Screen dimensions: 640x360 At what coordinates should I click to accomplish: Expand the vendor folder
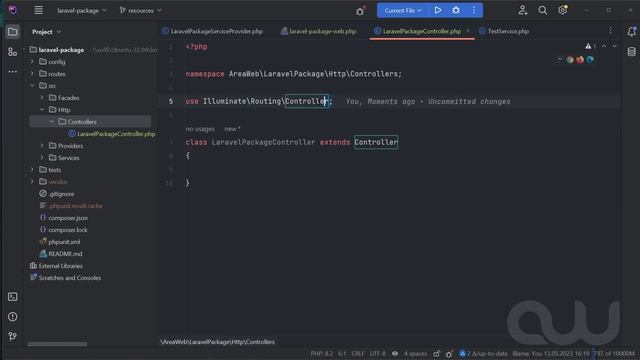point(32,182)
